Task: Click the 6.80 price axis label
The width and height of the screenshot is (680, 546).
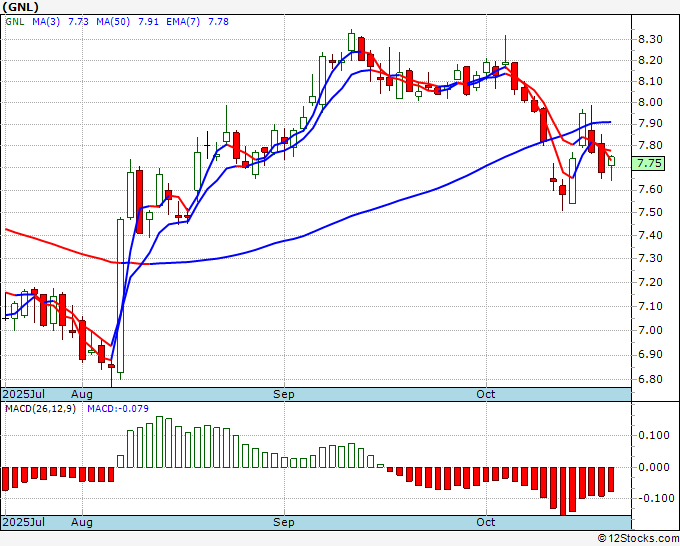Action: 651,379
